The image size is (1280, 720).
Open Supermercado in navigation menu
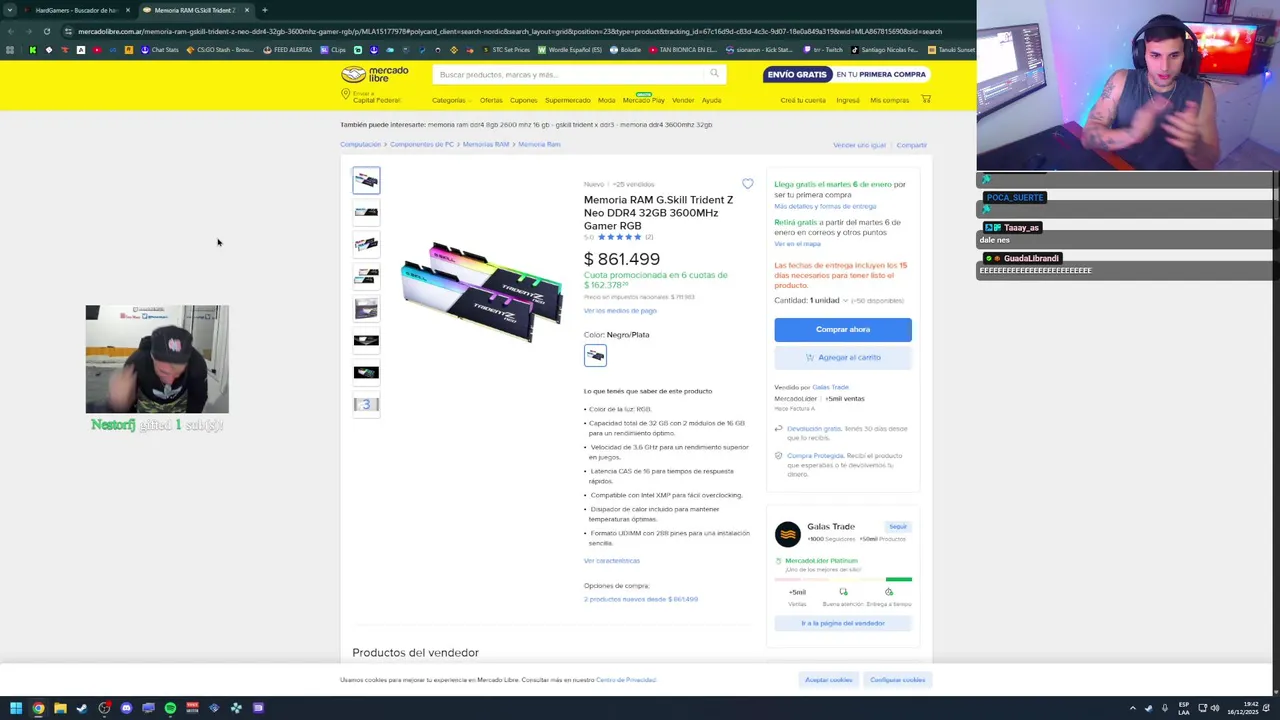[568, 100]
